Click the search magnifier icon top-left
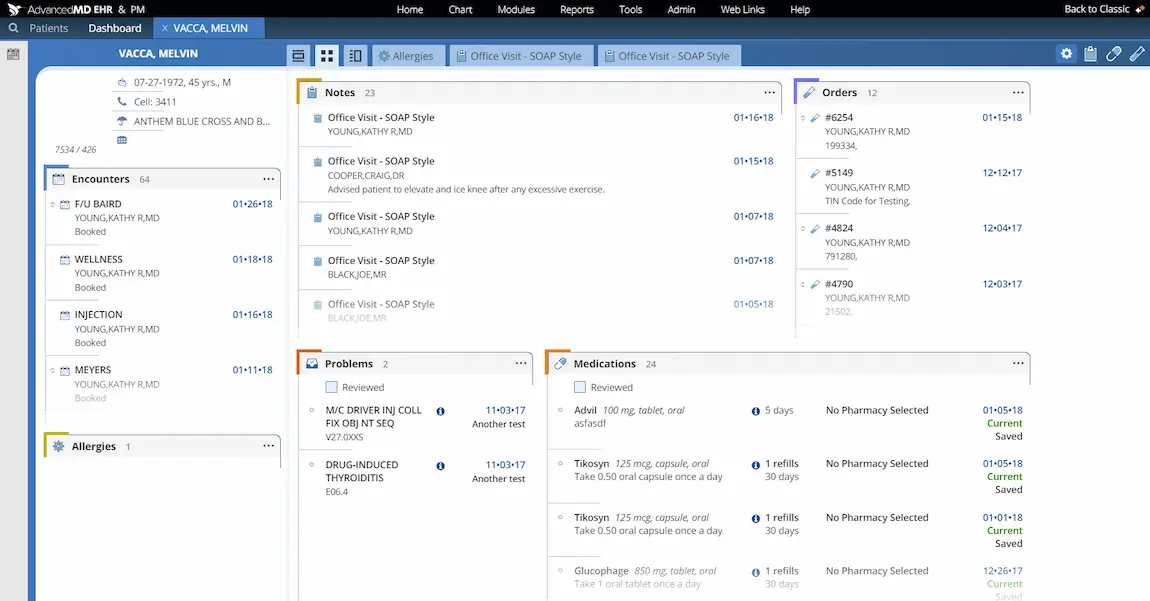The width and height of the screenshot is (1150, 601). (x=12, y=28)
